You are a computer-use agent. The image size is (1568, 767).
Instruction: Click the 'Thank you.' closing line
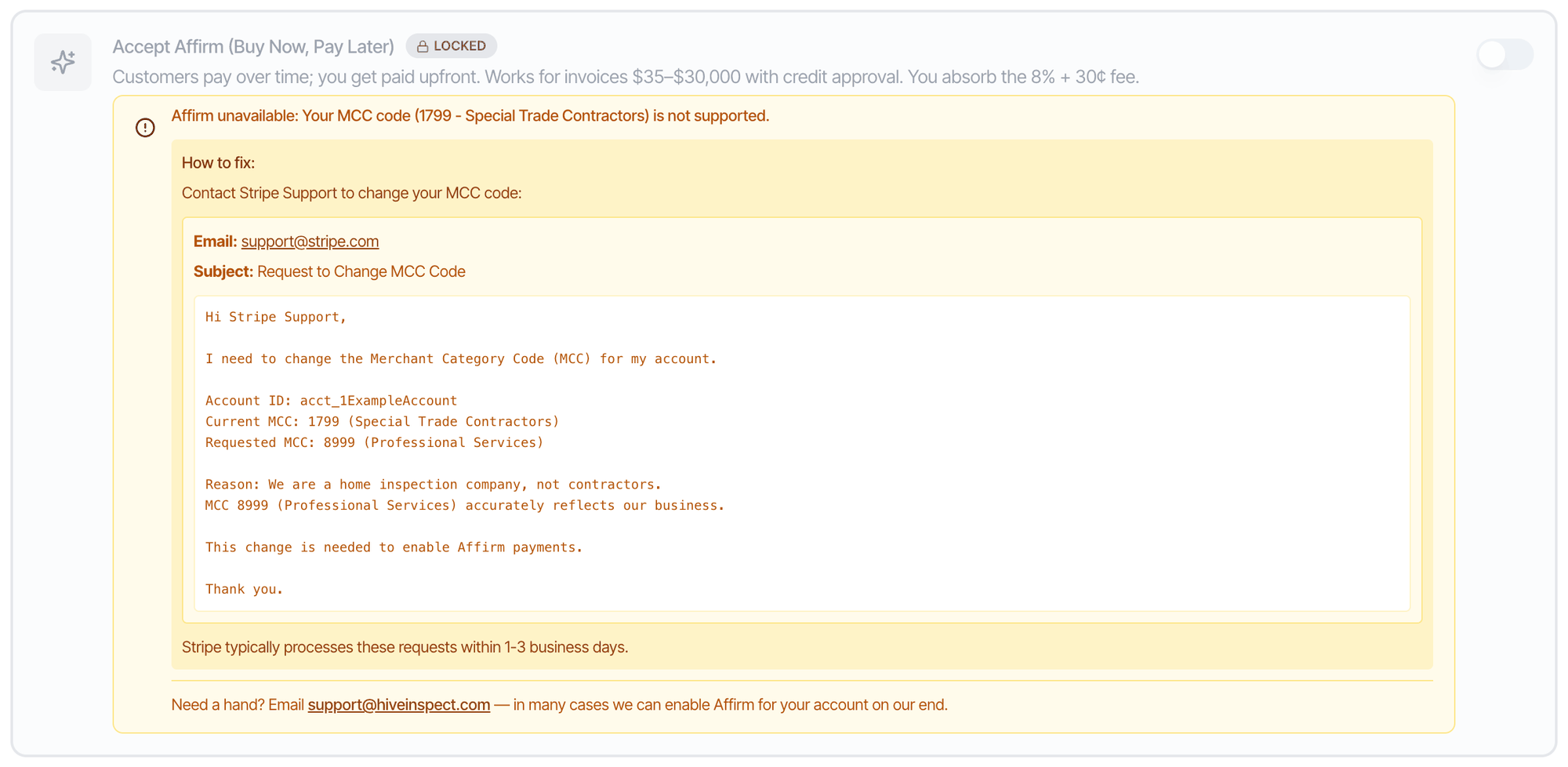pyautogui.click(x=245, y=589)
